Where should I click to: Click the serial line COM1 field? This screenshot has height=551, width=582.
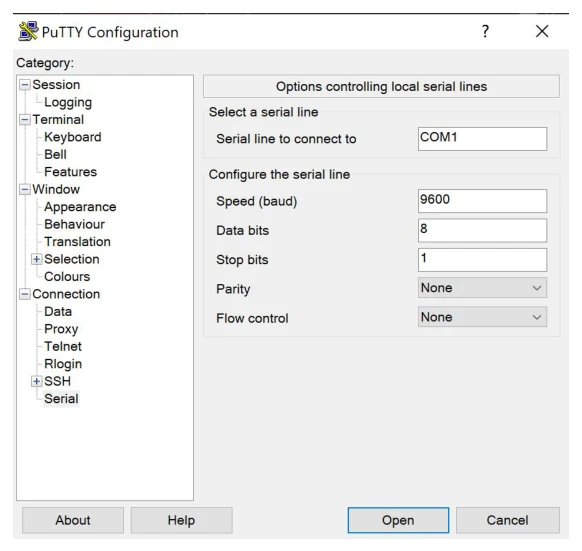click(x=482, y=139)
